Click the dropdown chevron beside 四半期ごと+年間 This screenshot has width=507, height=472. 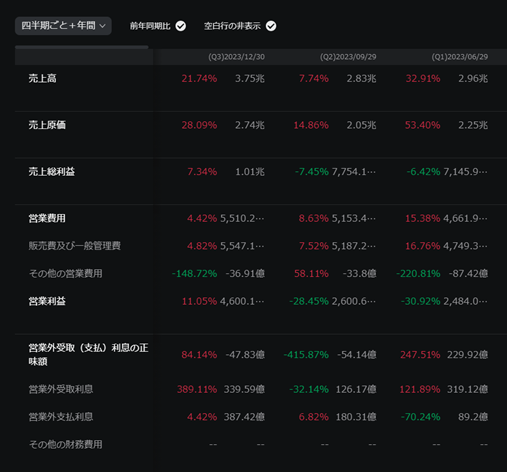click(x=103, y=26)
